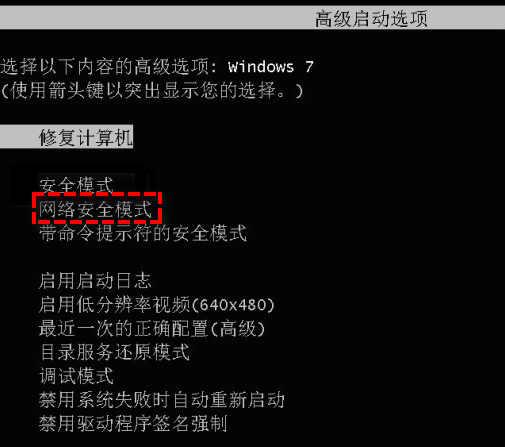Pick 禁用系统失败时自动重新启动 option
The height and width of the screenshot is (447, 505).
pyautogui.click(x=162, y=400)
